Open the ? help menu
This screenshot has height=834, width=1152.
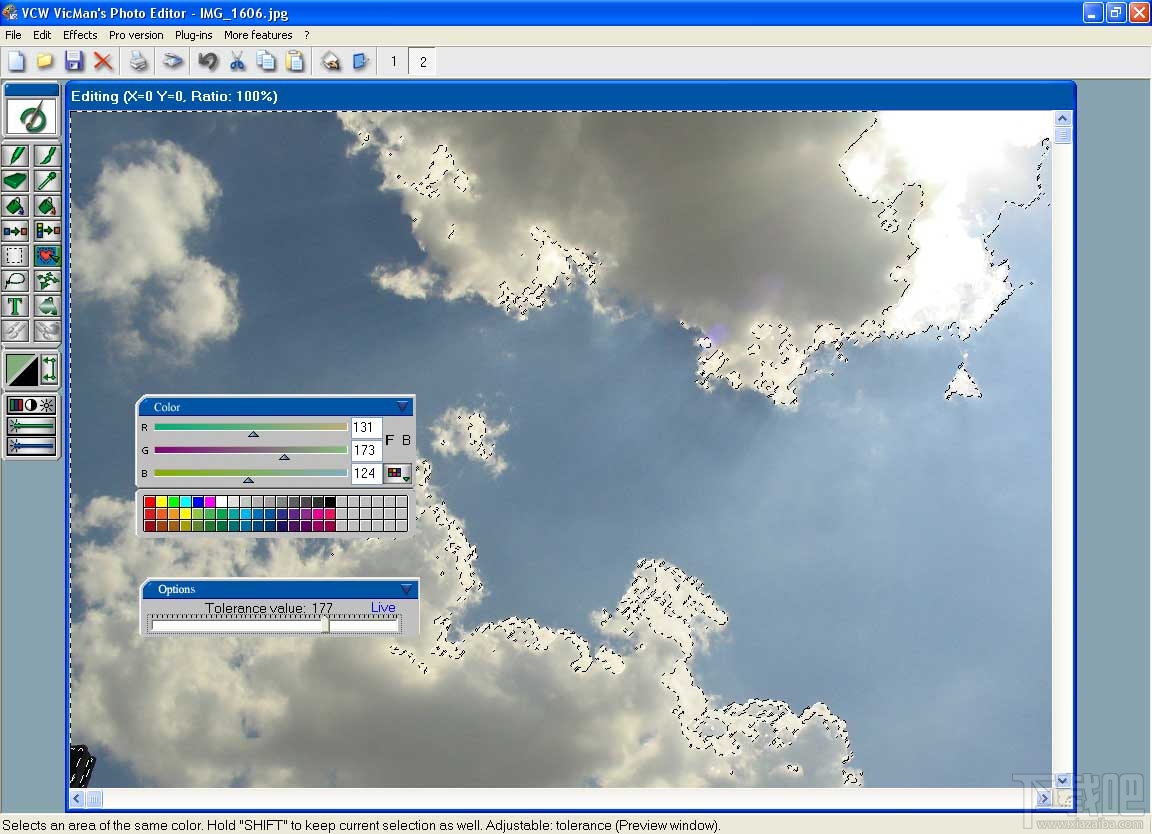306,35
